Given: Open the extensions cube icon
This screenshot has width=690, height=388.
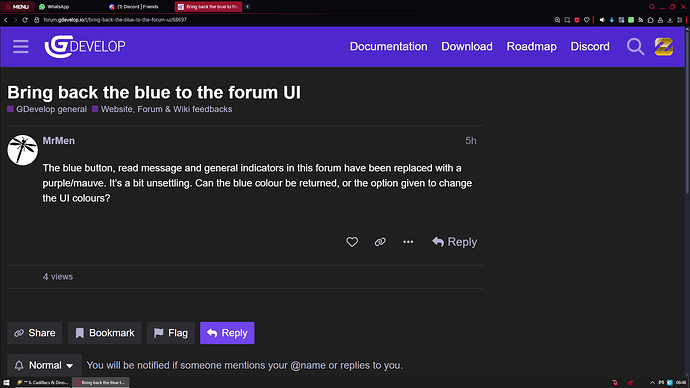Looking at the screenshot, I should pyautogui.click(x=650, y=20).
